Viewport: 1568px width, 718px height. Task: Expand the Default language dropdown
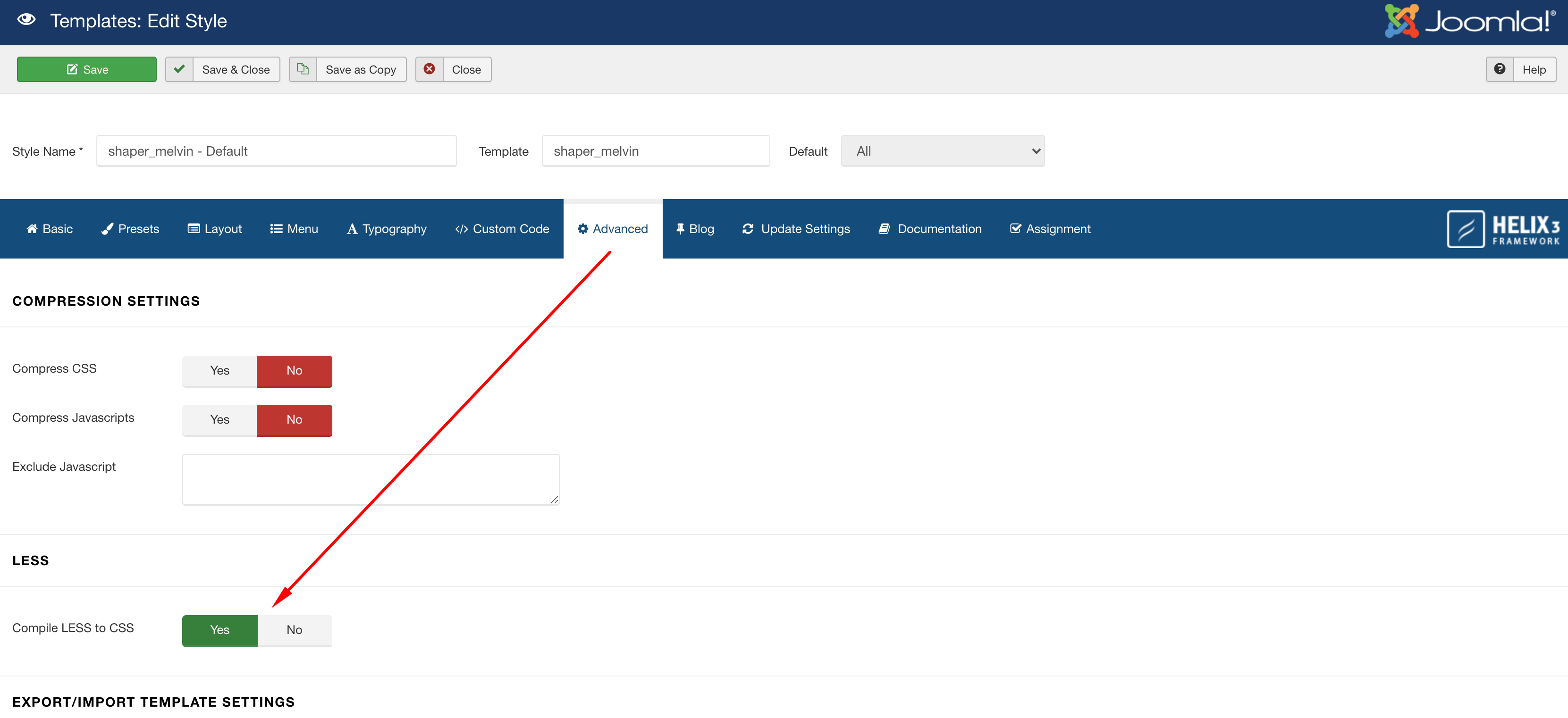pos(942,151)
